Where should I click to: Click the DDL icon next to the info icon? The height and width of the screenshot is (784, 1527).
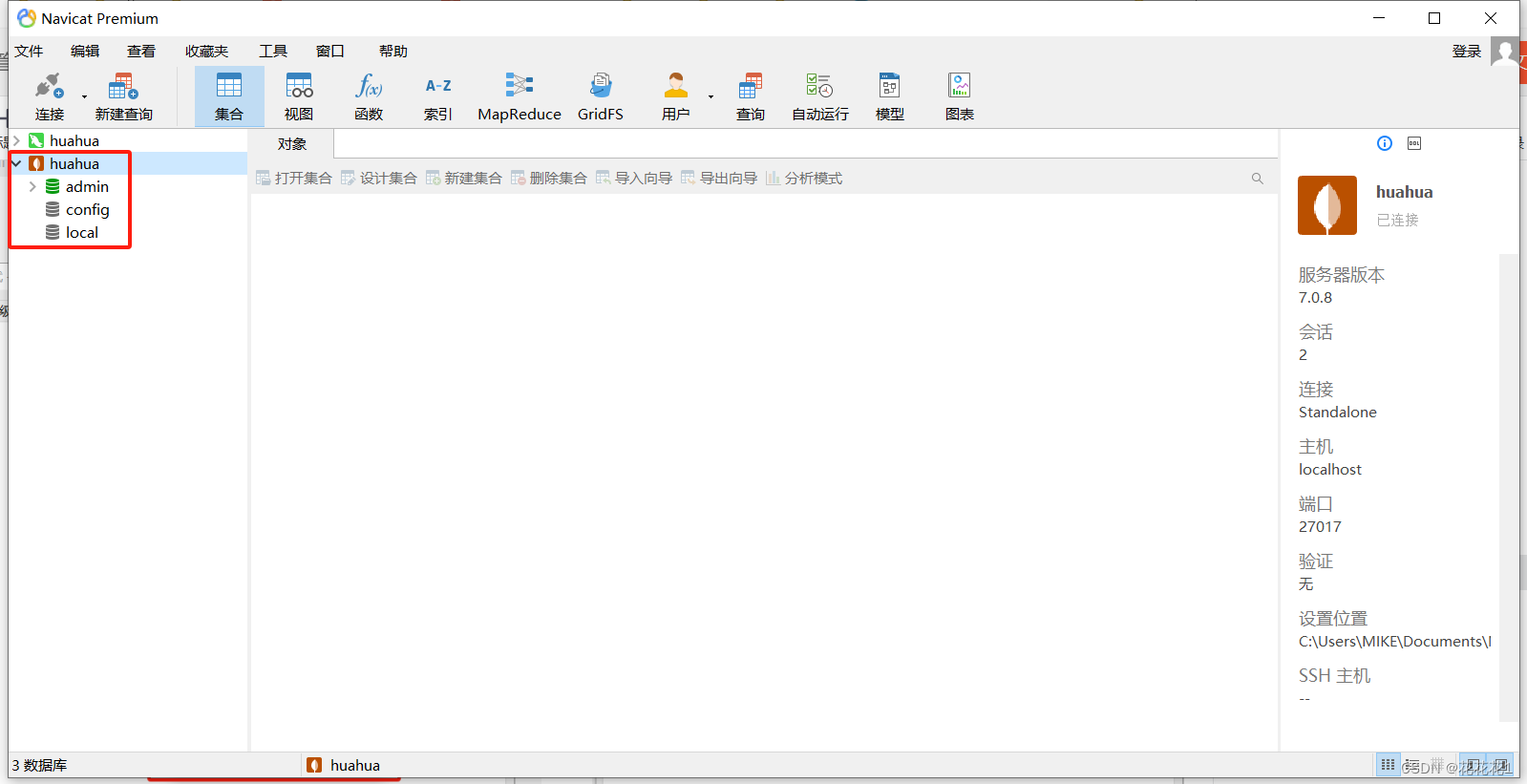coord(1414,143)
